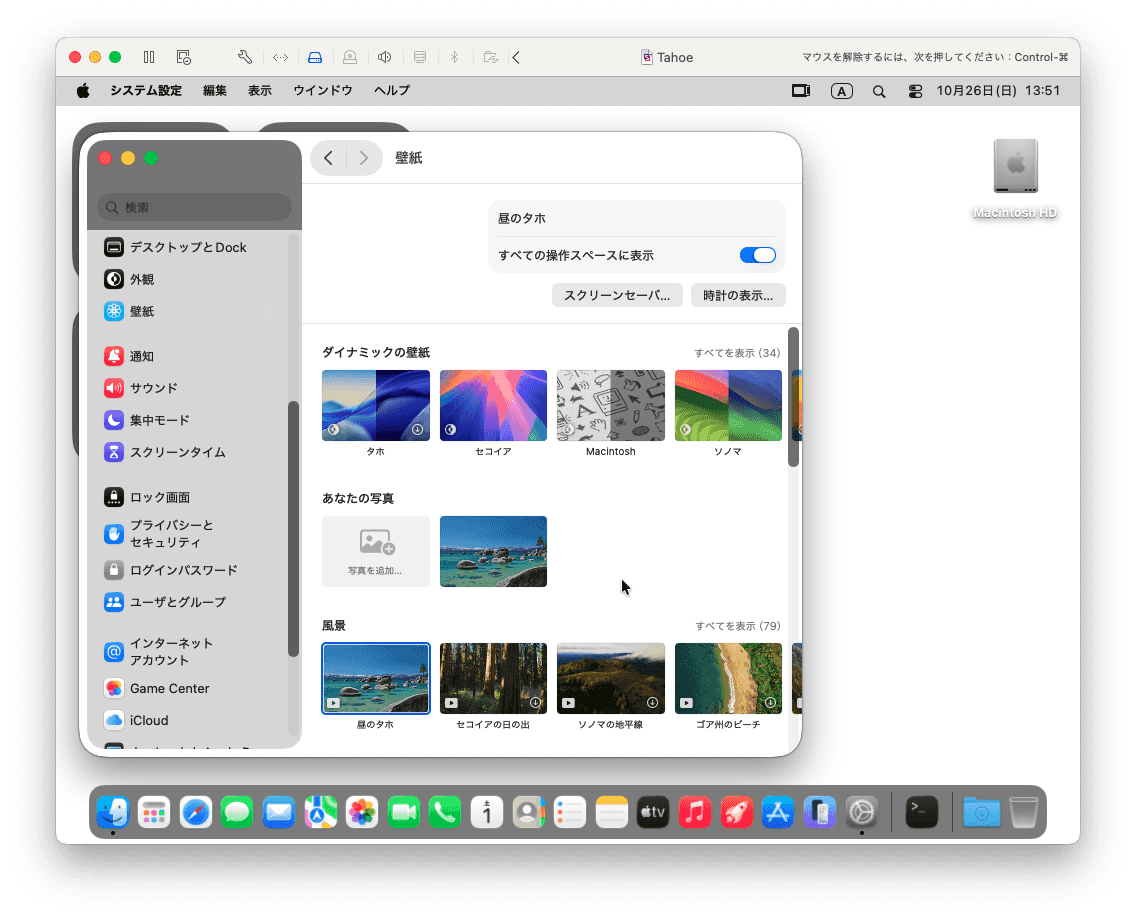This screenshot has height=918, width=1136.
Task: Open スクリーンタイム screen time settings
Action: point(177,452)
